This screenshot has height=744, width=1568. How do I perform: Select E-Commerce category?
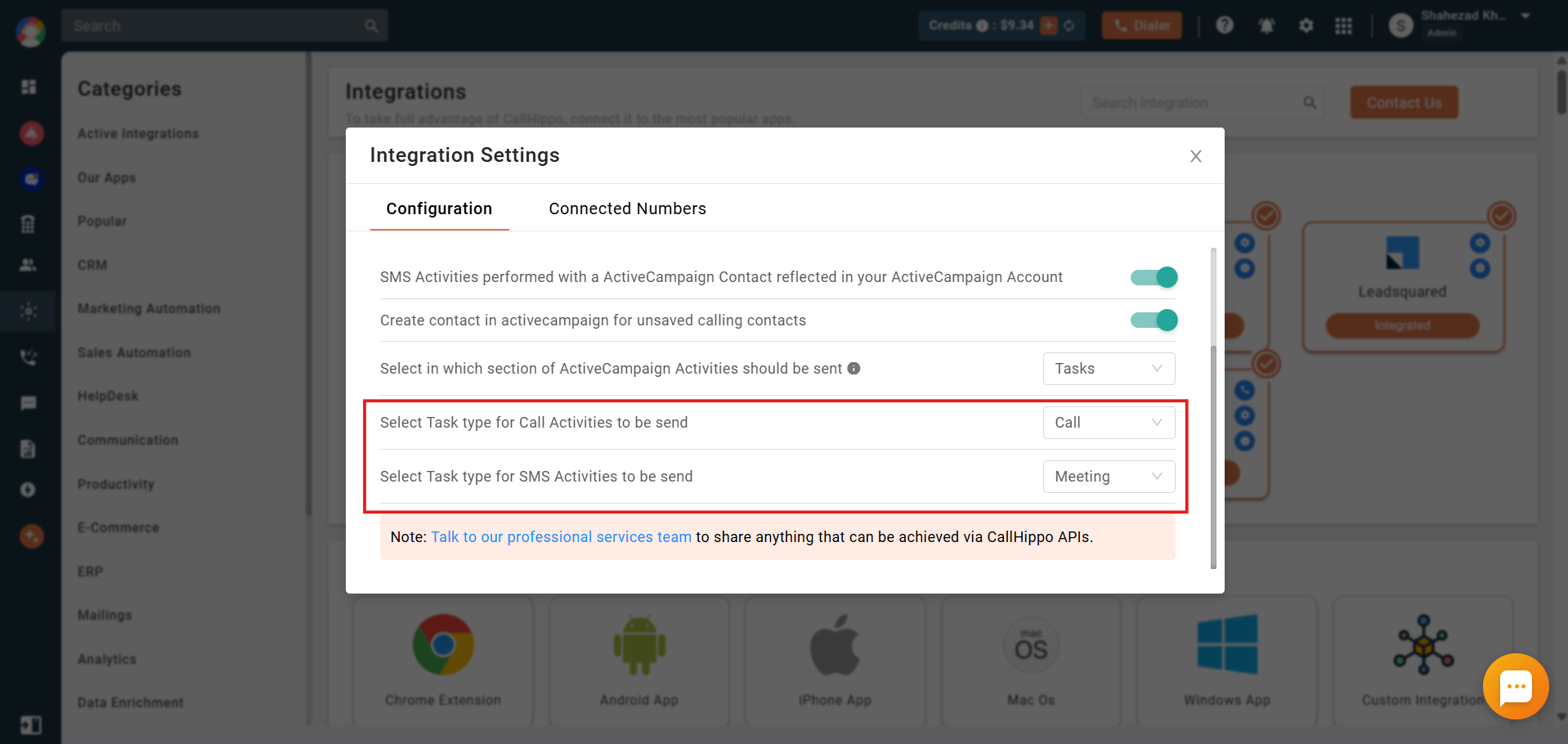tap(119, 527)
